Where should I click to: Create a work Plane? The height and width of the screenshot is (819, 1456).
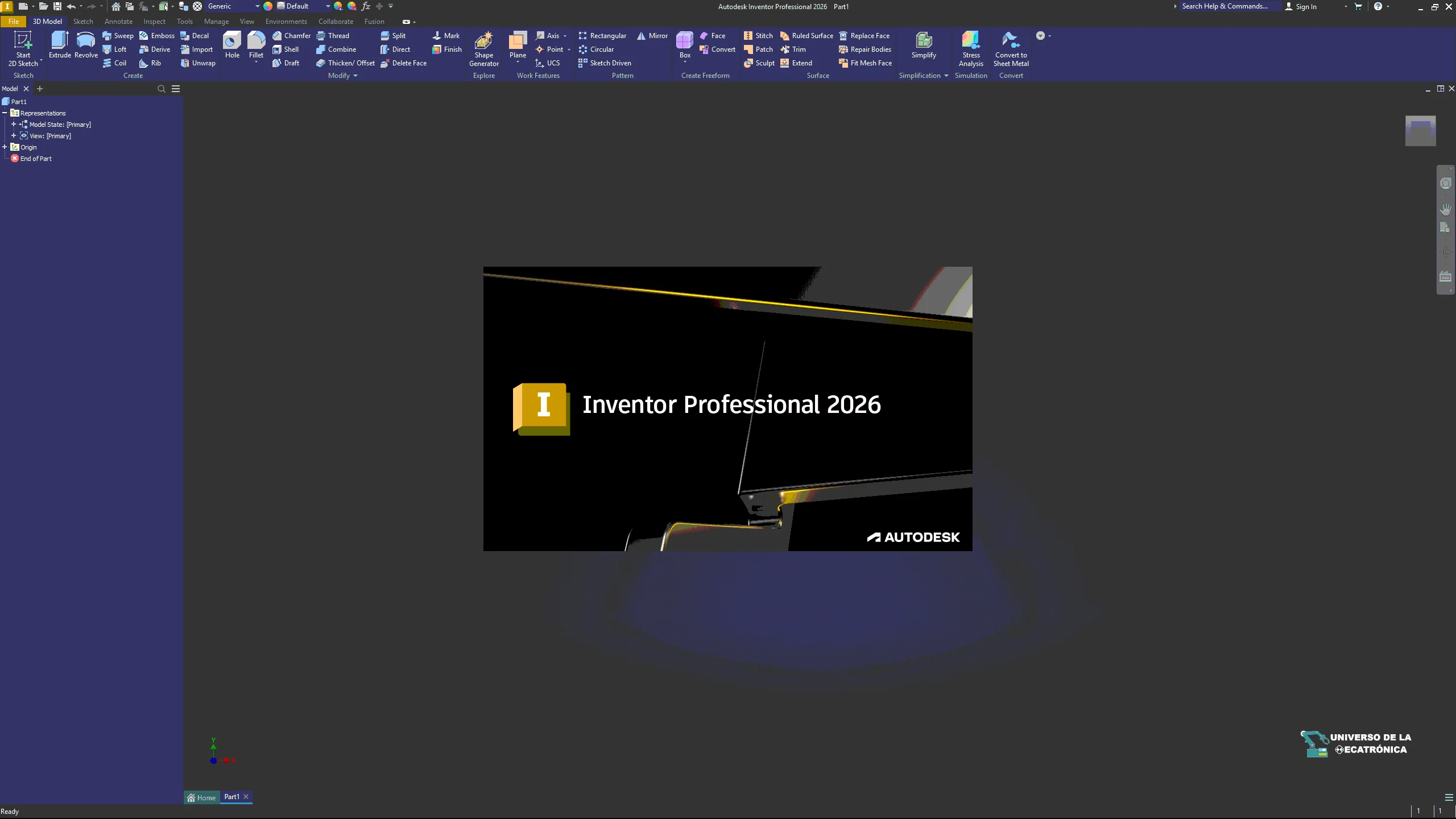coord(518,46)
